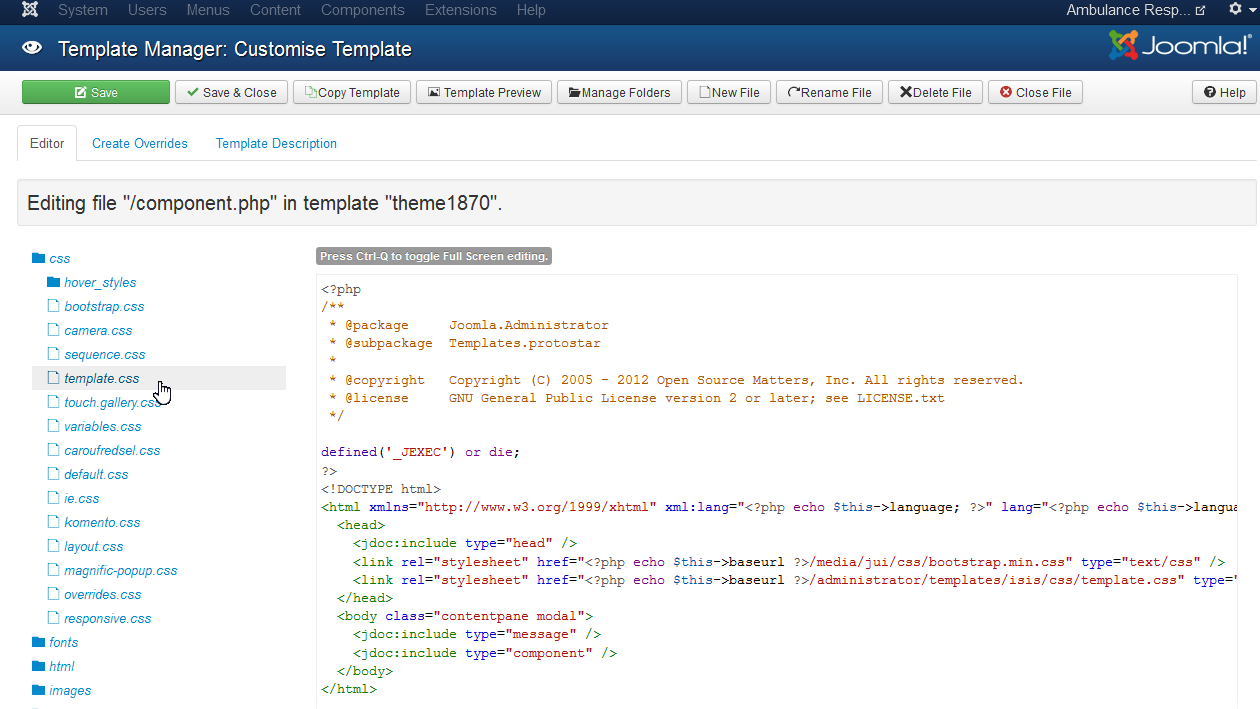Click the komento.css file icon

point(54,522)
